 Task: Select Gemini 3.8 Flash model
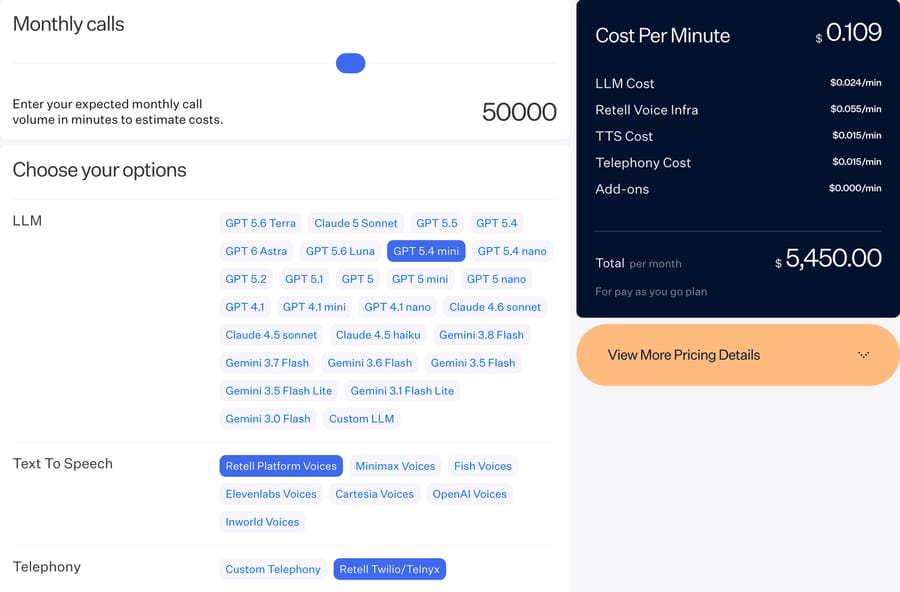482,335
